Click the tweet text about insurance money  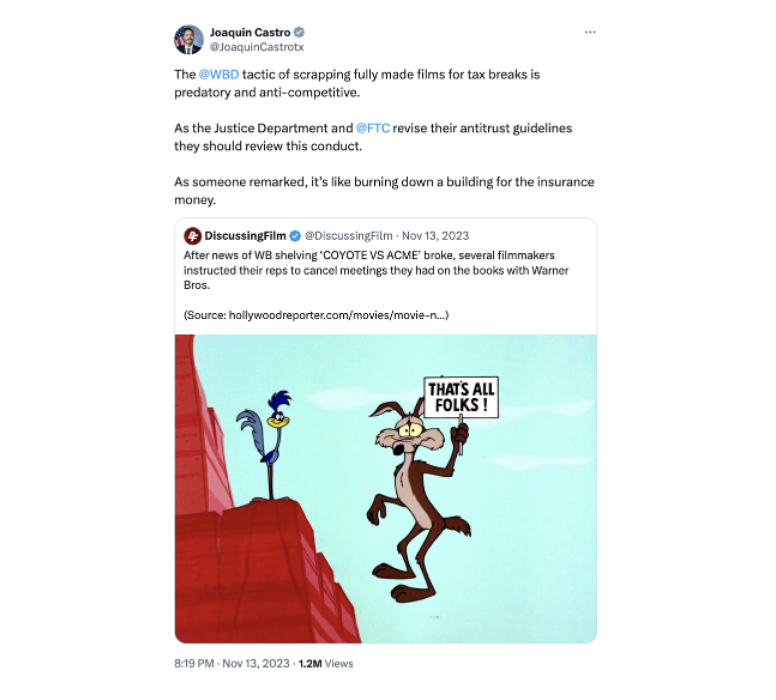(x=384, y=191)
